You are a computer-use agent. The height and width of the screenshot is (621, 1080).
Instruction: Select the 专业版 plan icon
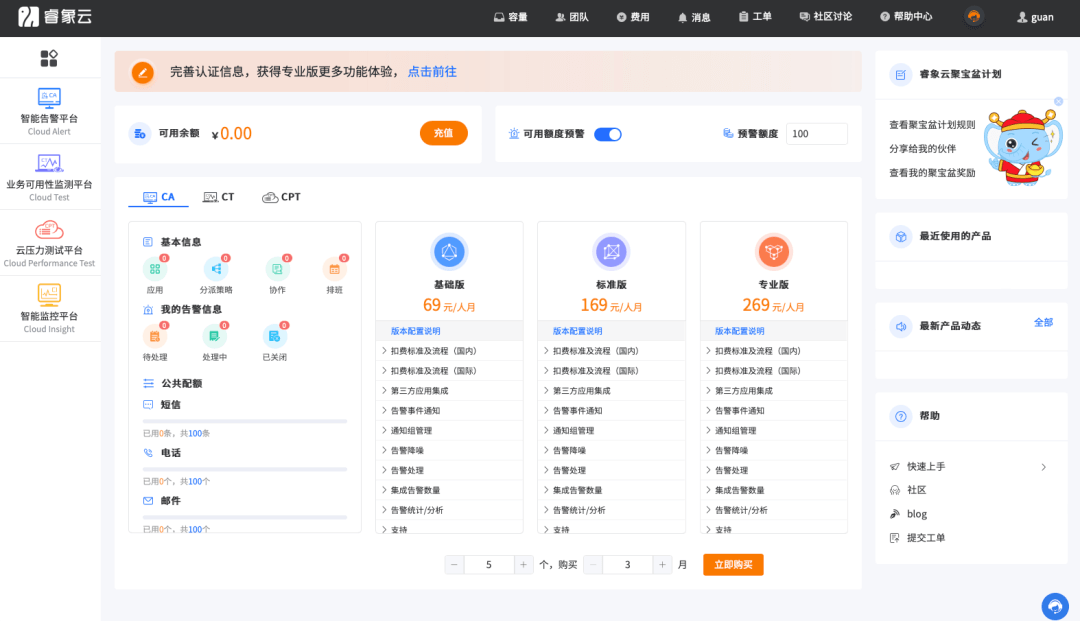tap(773, 252)
